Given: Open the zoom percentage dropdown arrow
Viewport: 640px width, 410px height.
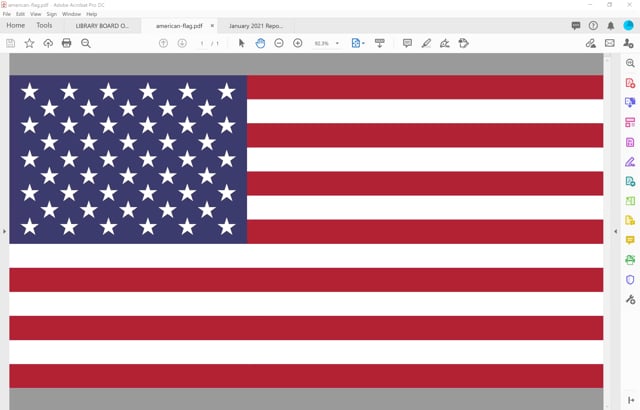Looking at the screenshot, I should click(x=337, y=43).
